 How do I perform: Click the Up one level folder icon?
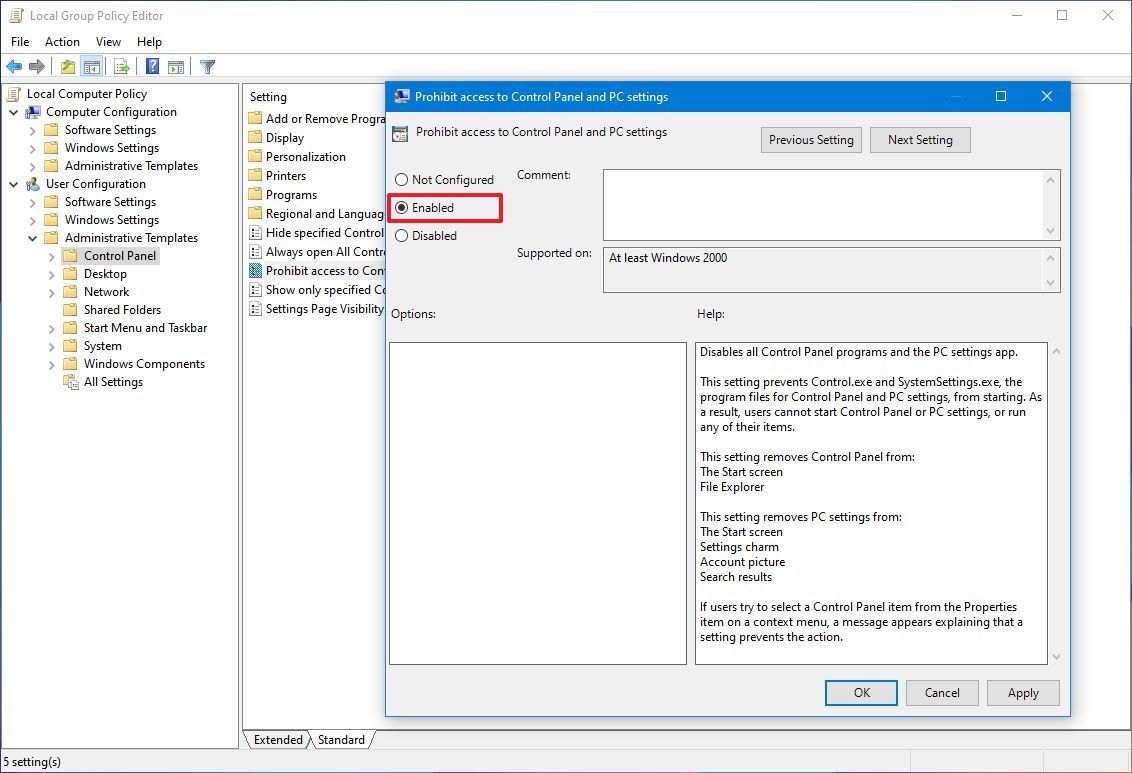[66, 66]
